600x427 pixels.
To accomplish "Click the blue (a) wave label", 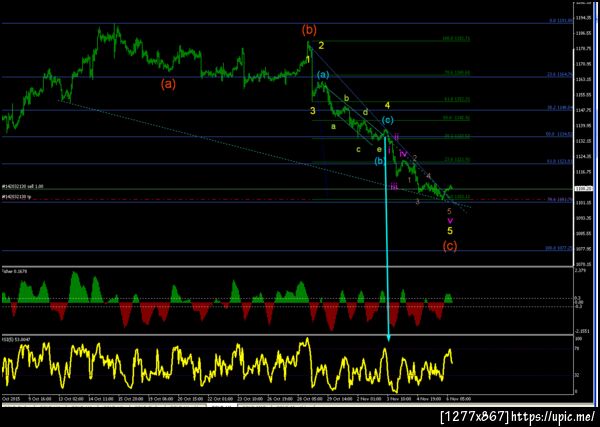I will [x=323, y=75].
